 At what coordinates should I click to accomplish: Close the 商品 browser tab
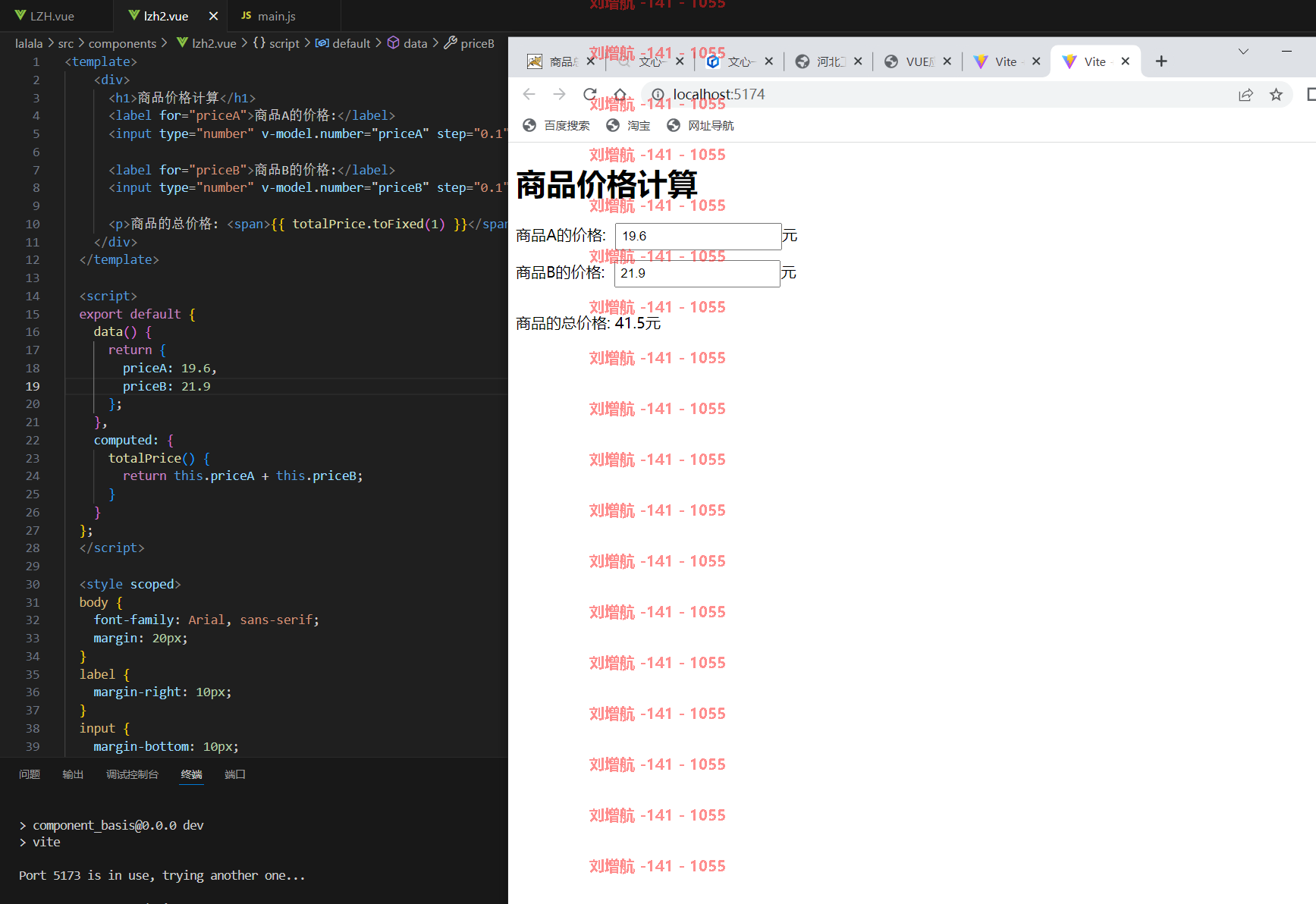pyautogui.click(x=591, y=61)
